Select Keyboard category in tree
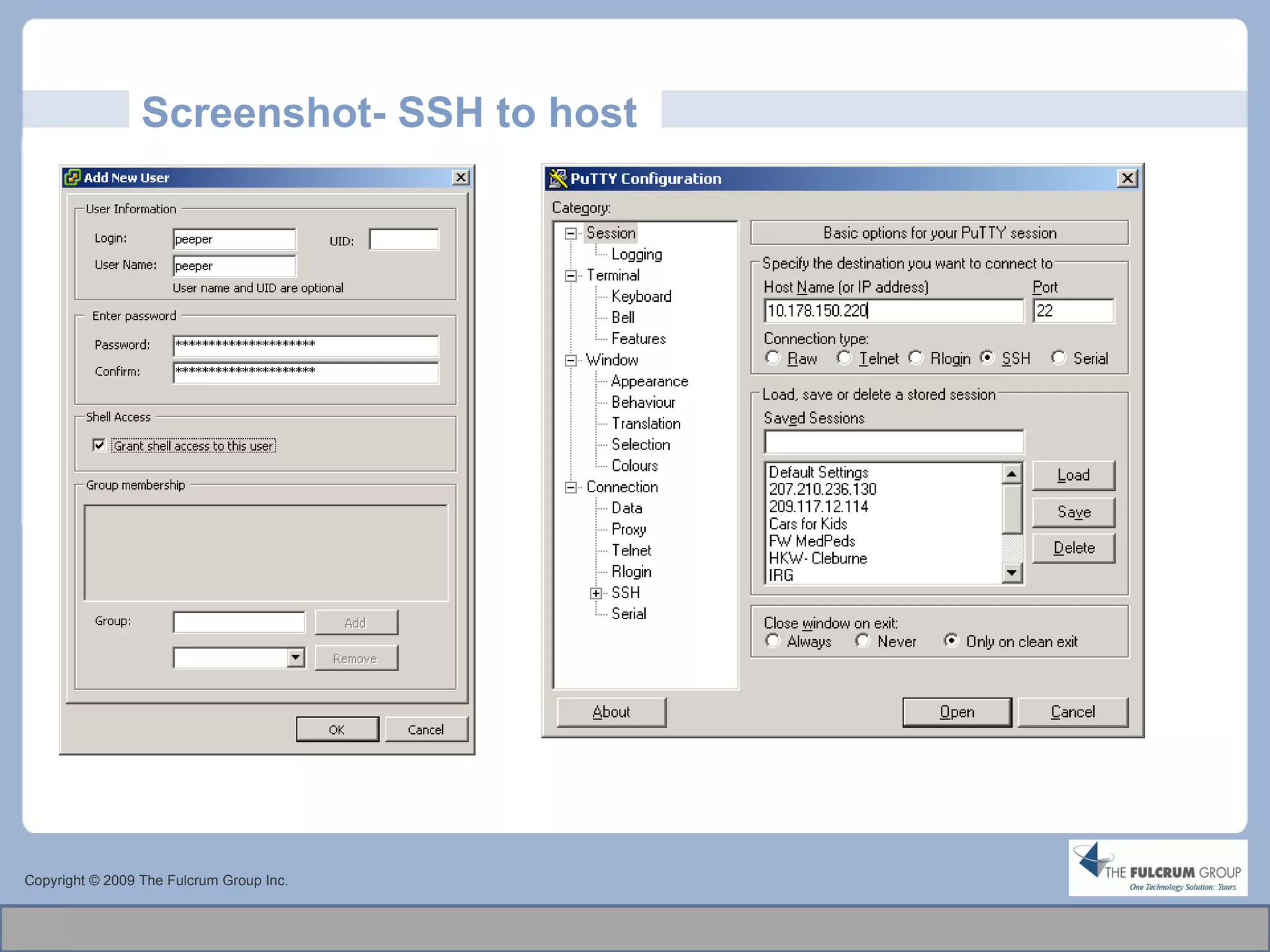The width and height of the screenshot is (1270, 952). (x=641, y=297)
